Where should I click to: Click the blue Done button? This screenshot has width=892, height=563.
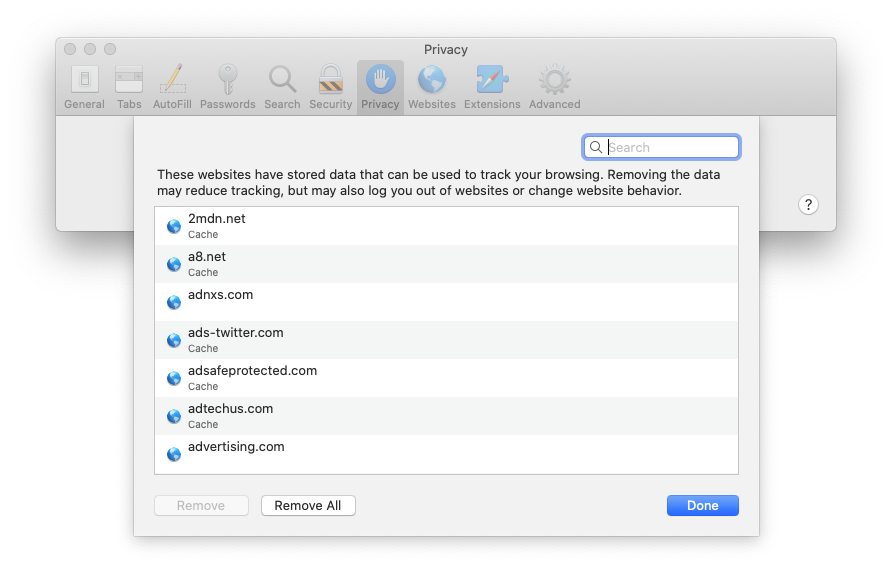(703, 506)
